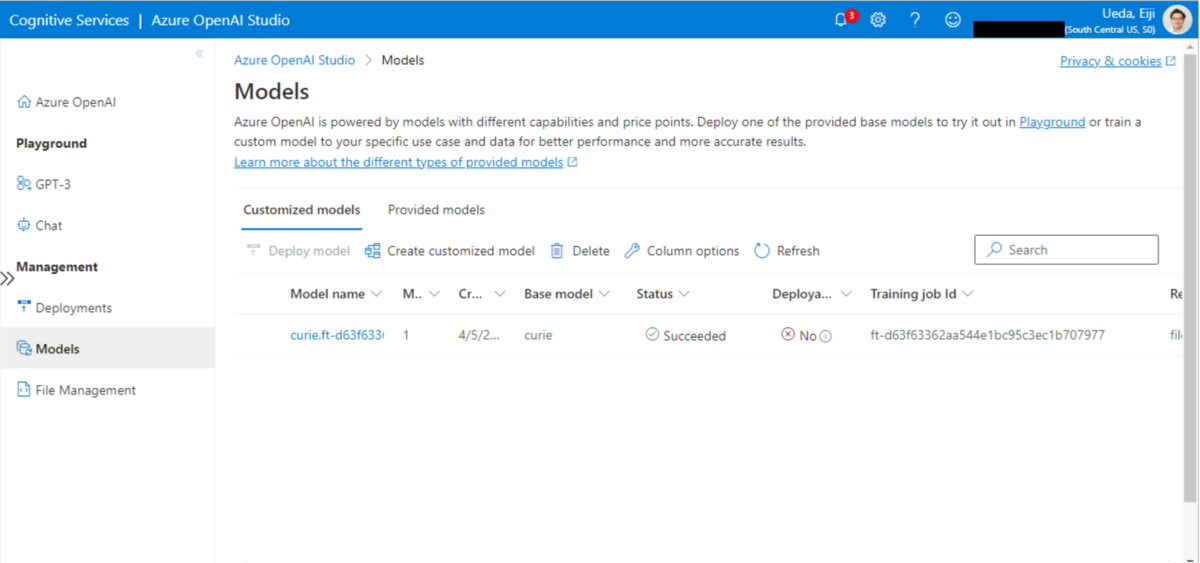This screenshot has height=563, width=1200.
Task: Click the Models breadcrumb text
Action: tap(403, 60)
